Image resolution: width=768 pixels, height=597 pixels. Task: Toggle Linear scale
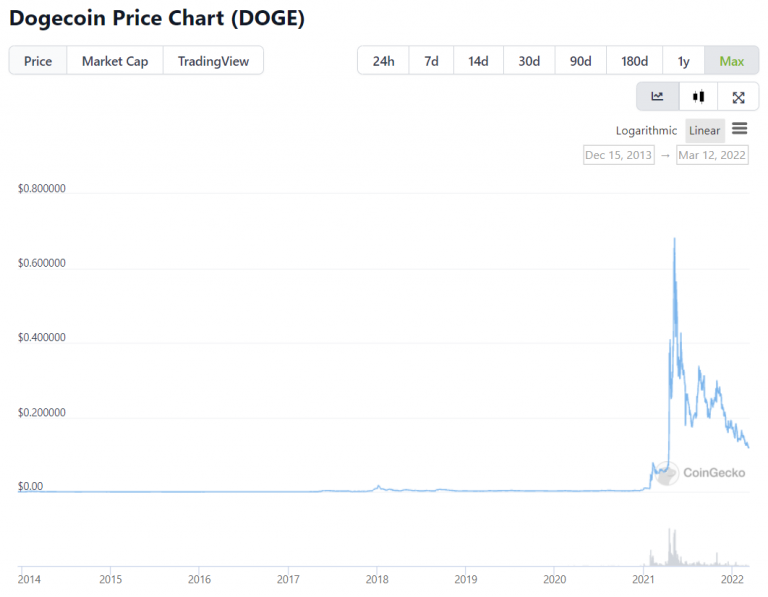coord(704,131)
